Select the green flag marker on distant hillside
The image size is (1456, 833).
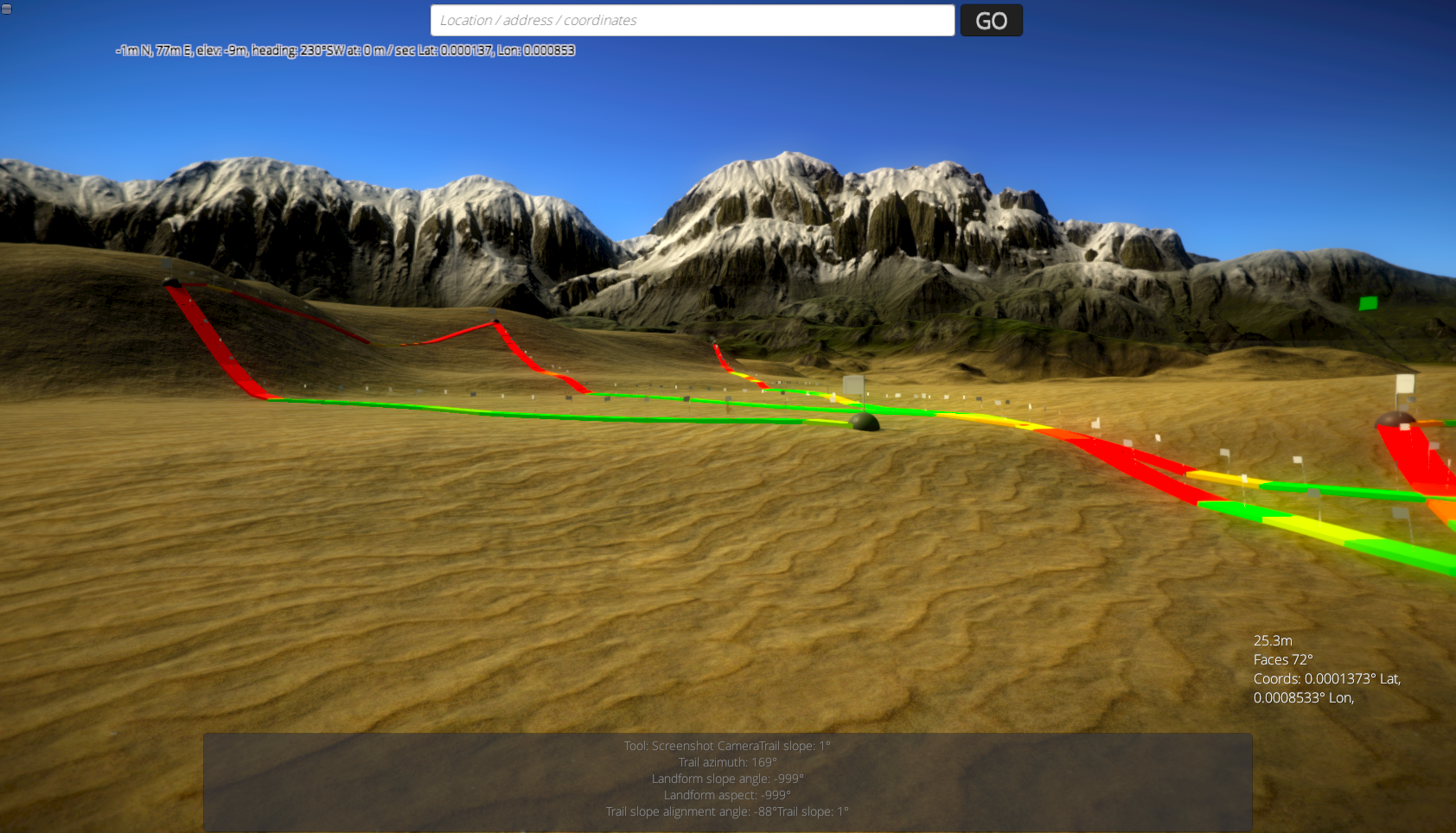coord(1368,302)
